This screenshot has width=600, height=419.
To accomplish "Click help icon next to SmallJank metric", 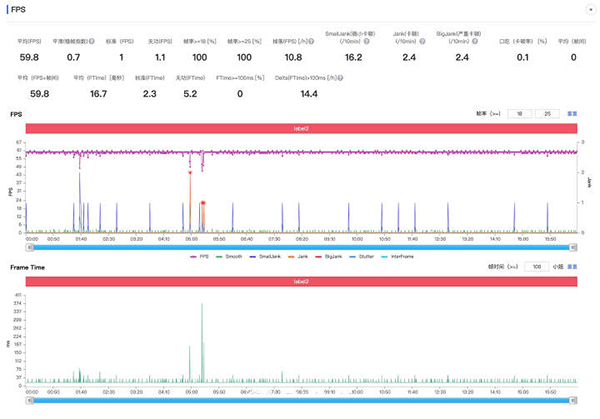I will click(367, 42).
